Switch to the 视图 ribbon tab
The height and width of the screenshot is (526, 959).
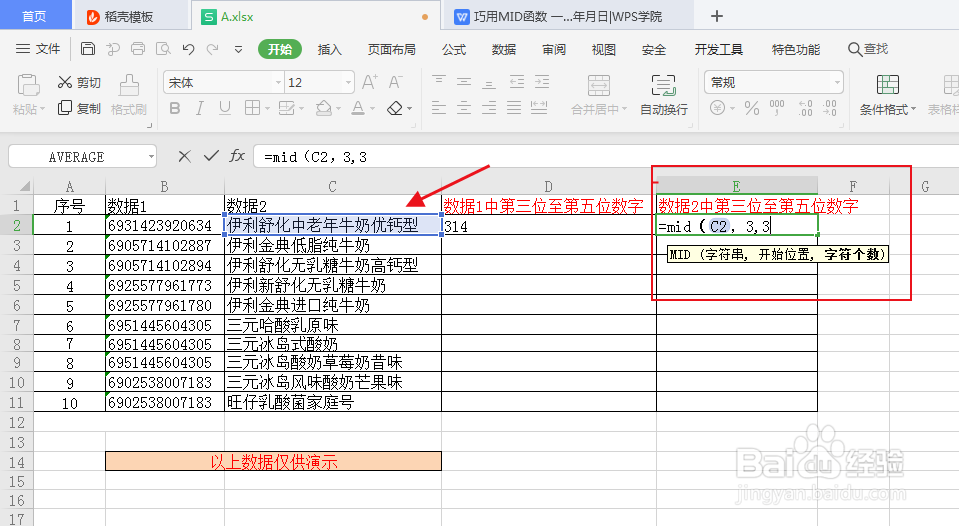pos(604,50)
